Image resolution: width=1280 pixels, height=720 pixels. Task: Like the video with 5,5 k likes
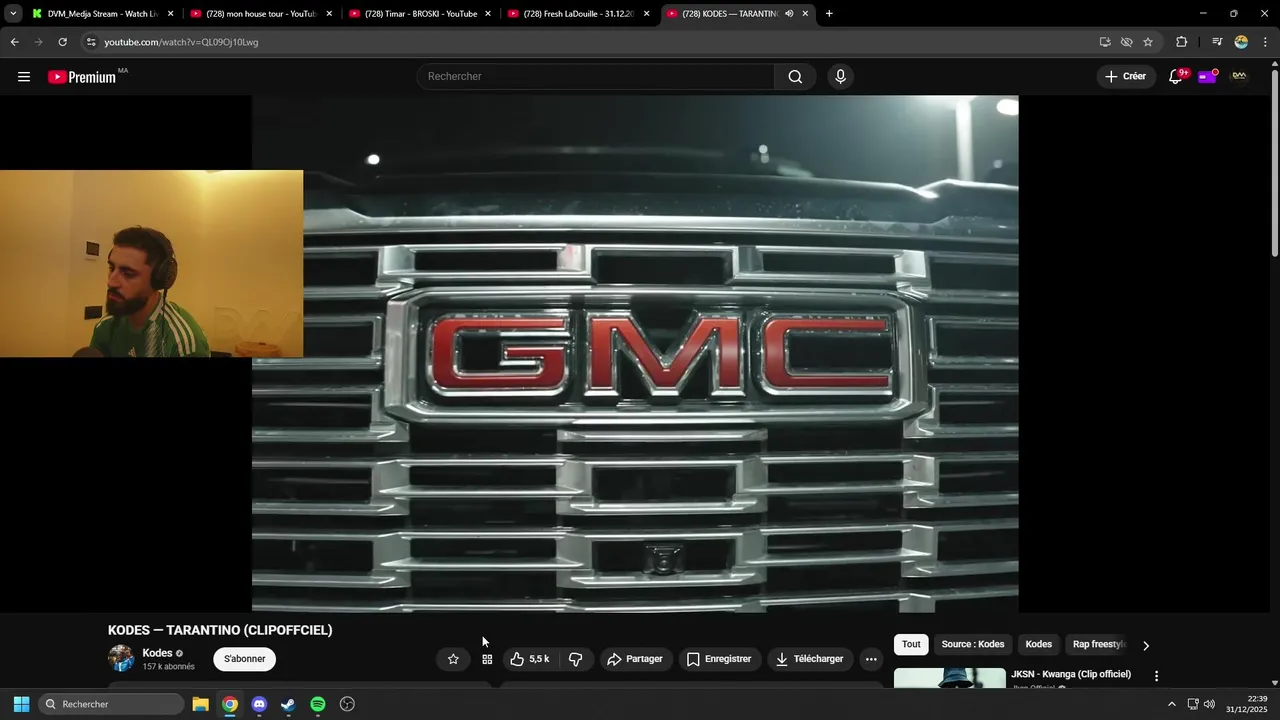pos(530,659)
